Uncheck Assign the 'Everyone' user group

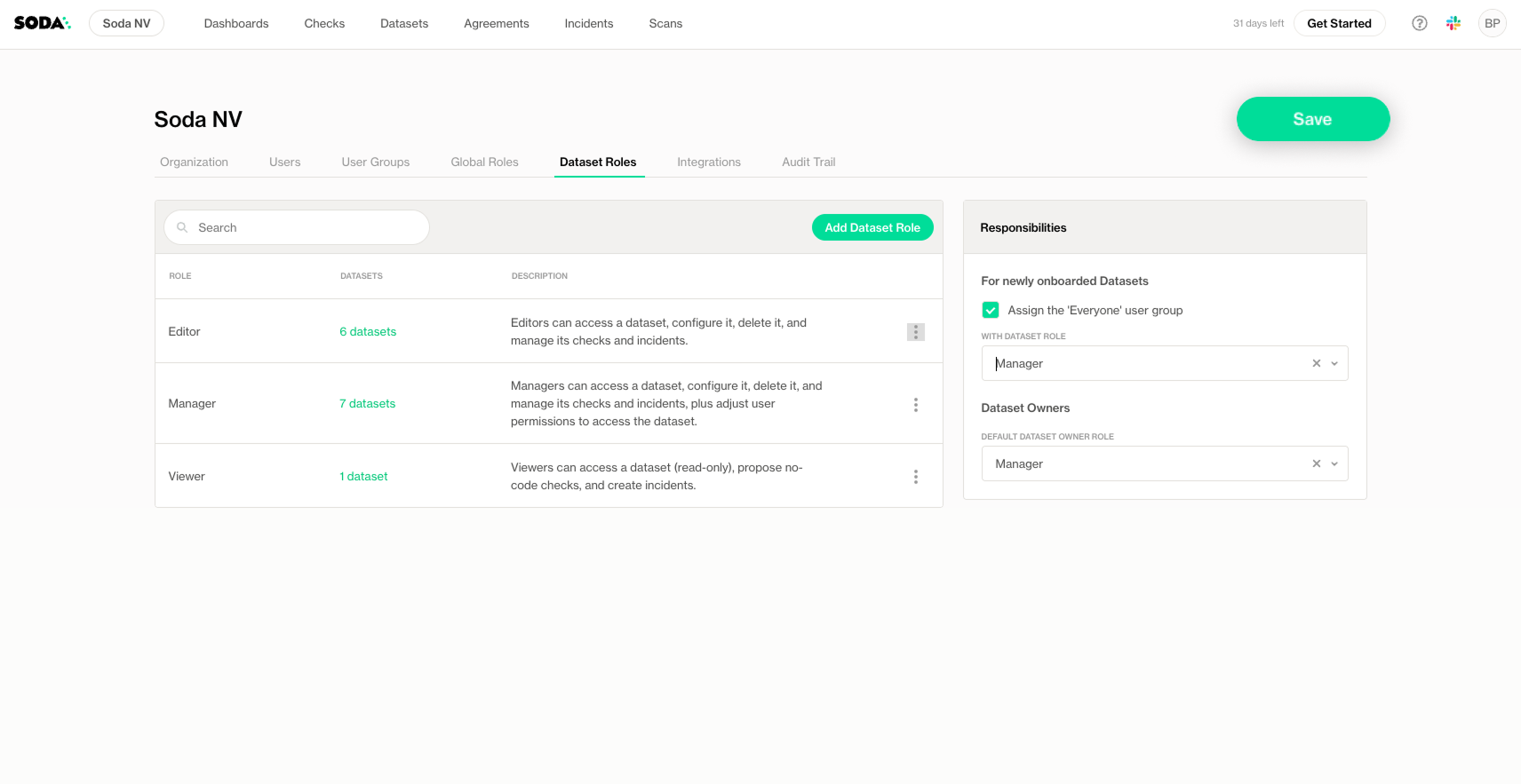(991, 310)
